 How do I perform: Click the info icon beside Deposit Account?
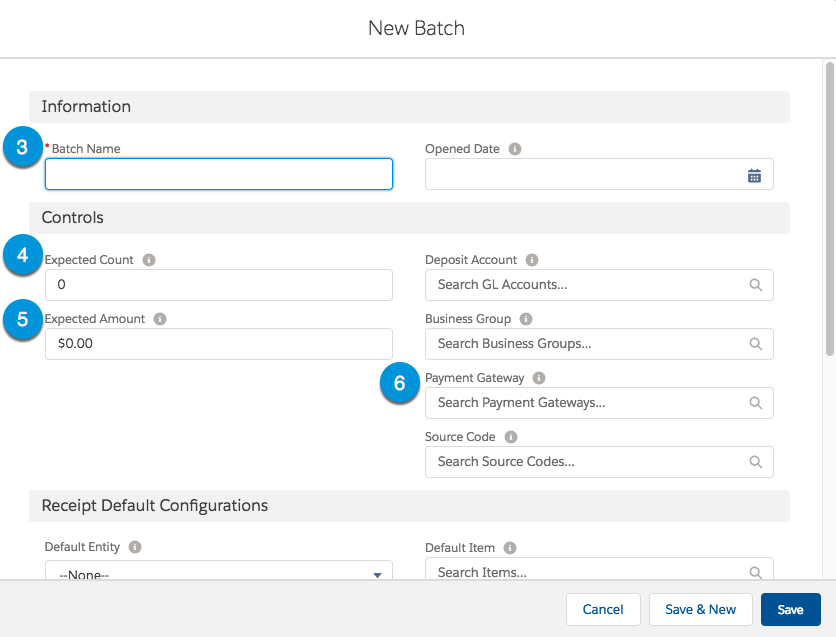[x=531, y=259]
